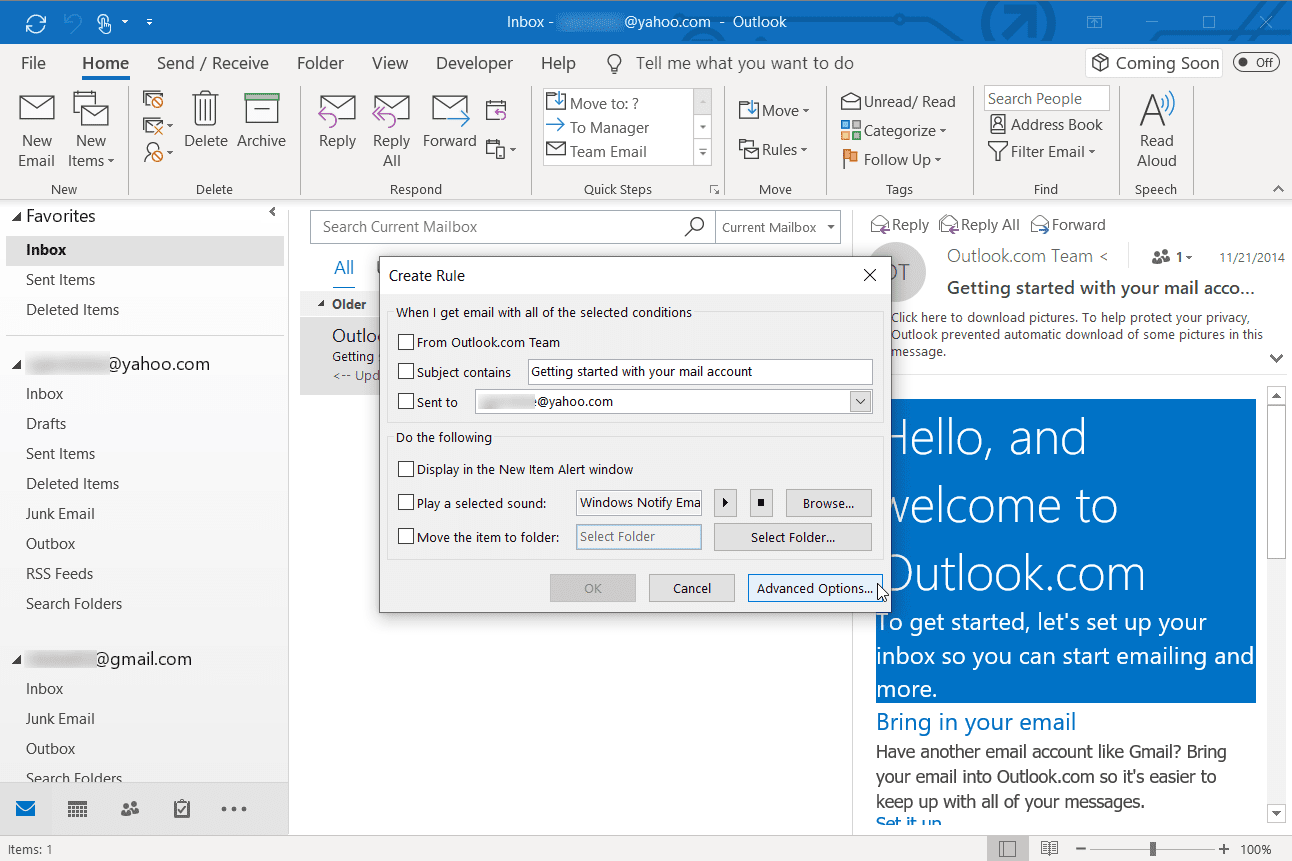Collapse the Favorites section

[x=16, y=217]
